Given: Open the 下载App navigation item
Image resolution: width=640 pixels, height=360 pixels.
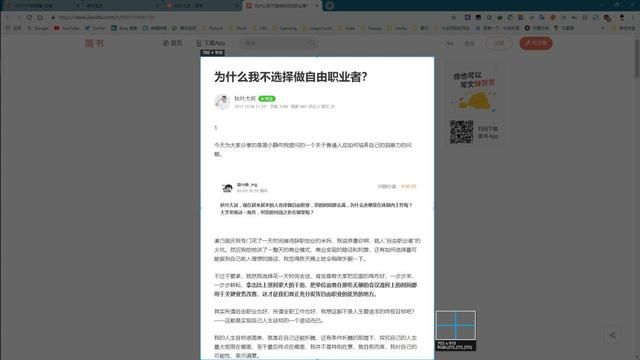Looking at the screenshot, I should click(210, 43).
